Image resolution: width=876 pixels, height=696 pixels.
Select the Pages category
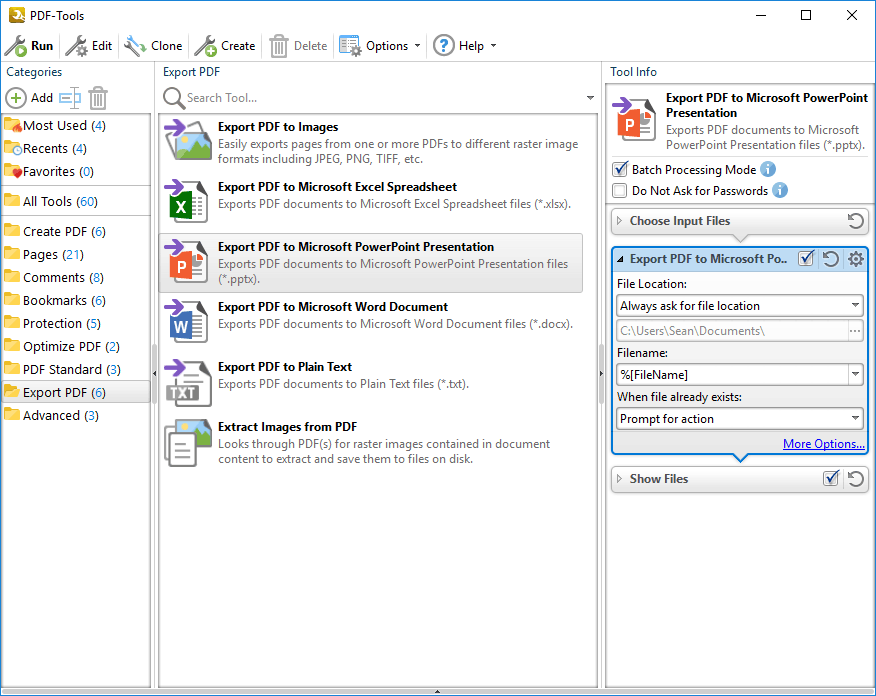coord(76,254)
